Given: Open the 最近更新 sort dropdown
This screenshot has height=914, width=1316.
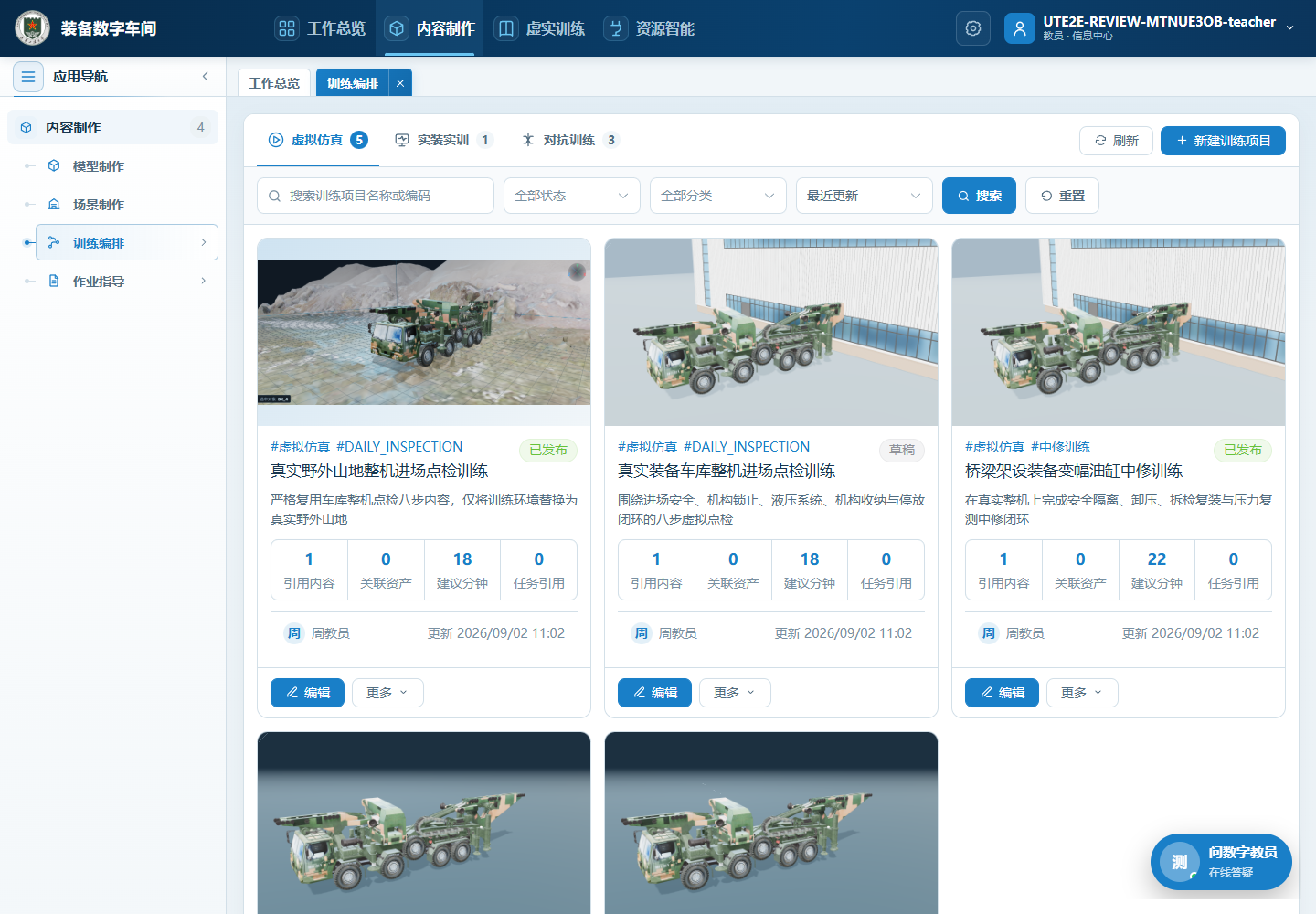Looking at the screenshot, I should pyautogui.click(x=865, y=196).
